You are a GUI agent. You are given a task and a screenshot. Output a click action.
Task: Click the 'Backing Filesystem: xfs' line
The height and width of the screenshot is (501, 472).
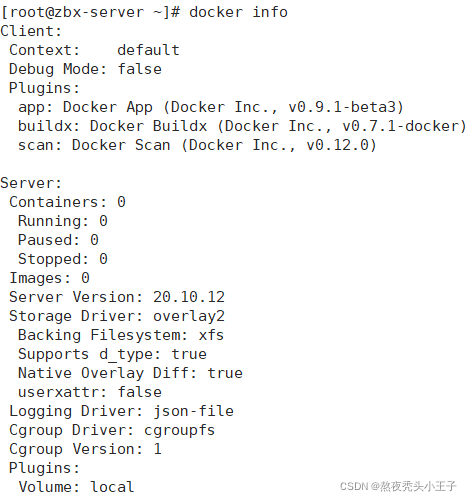pos(121,335)
